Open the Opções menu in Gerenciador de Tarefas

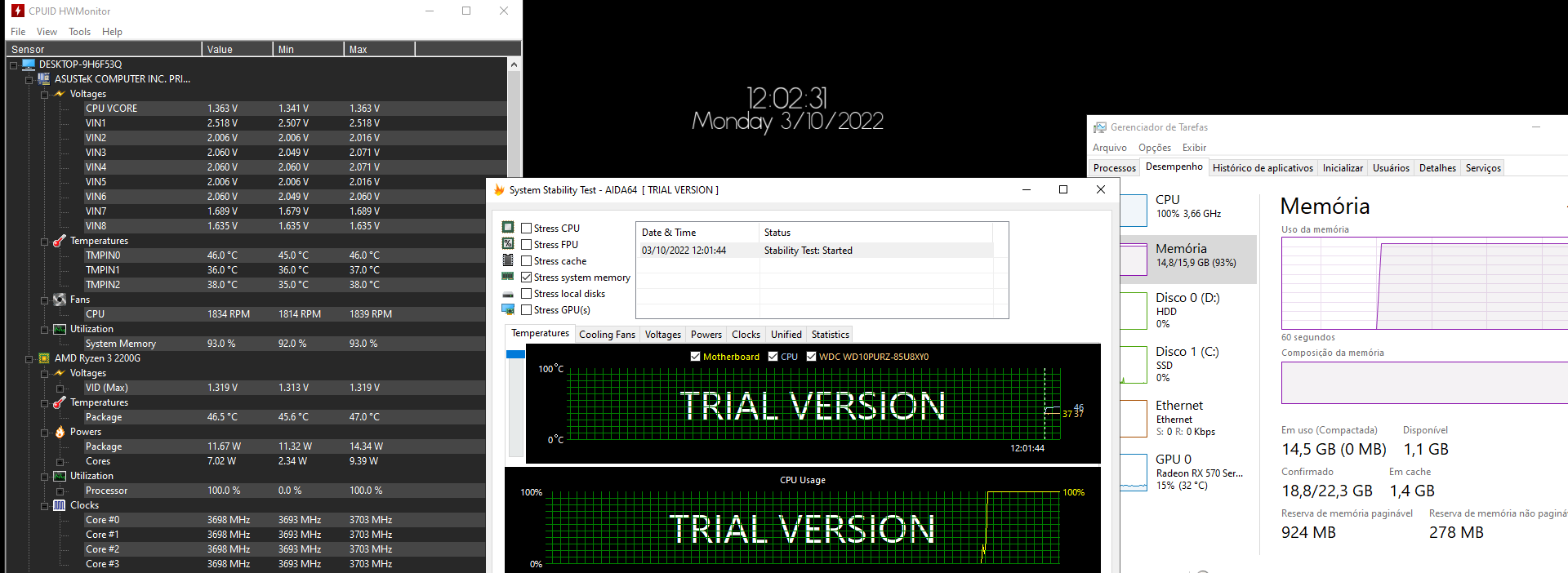tap(1155, 148)
